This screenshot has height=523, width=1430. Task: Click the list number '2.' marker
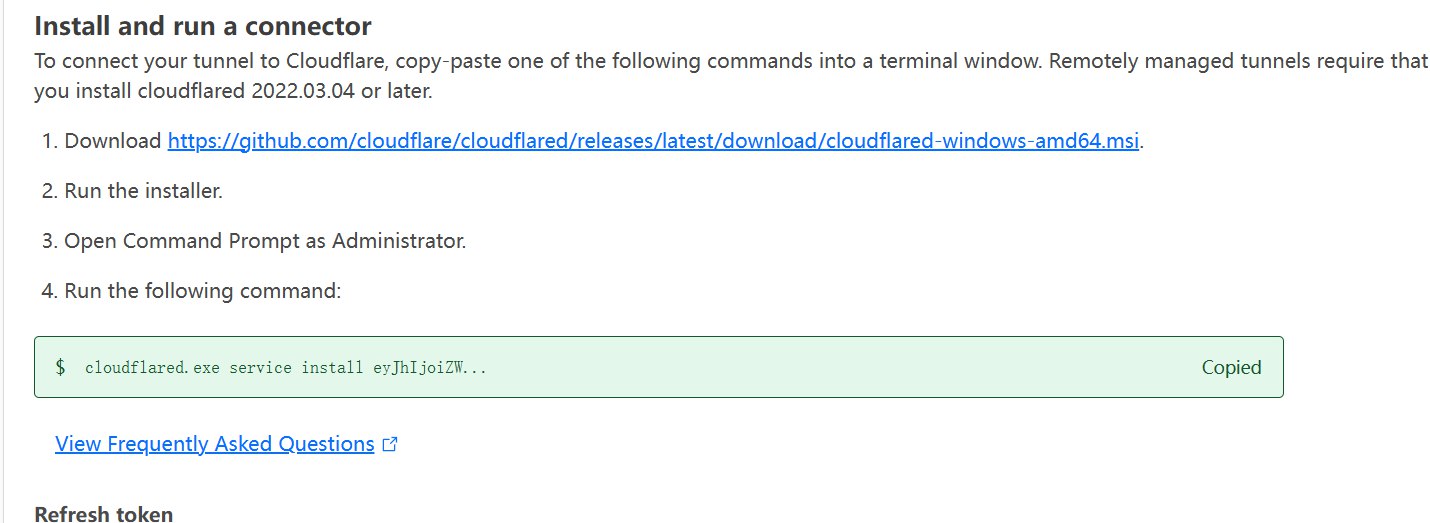tap(50, 191)
